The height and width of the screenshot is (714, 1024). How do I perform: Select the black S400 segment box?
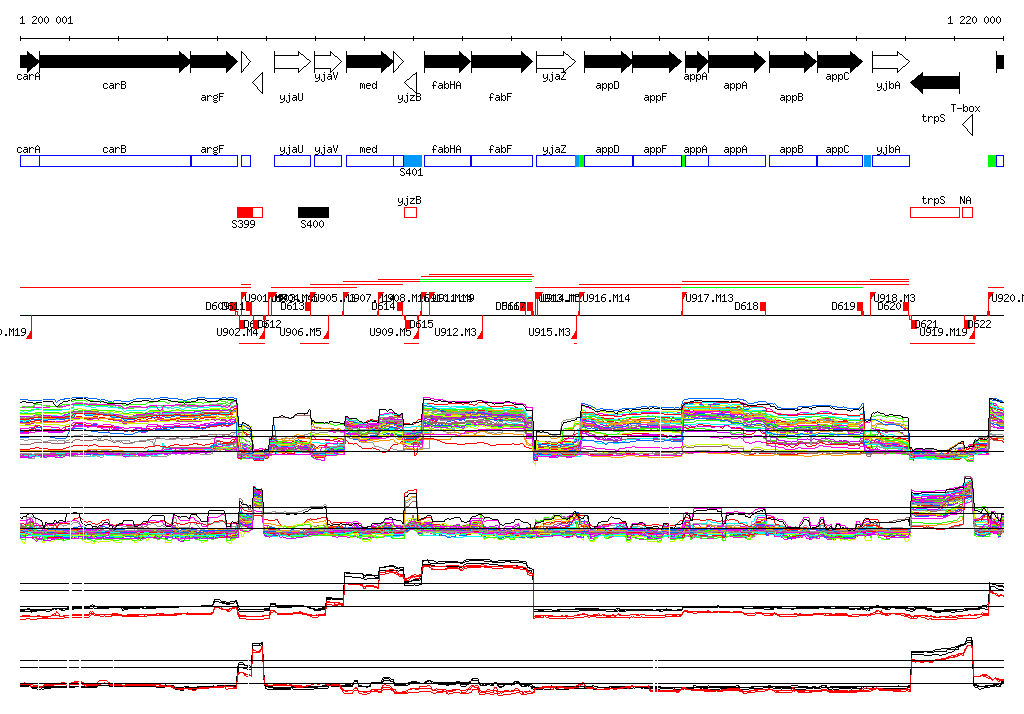[313, 212]
